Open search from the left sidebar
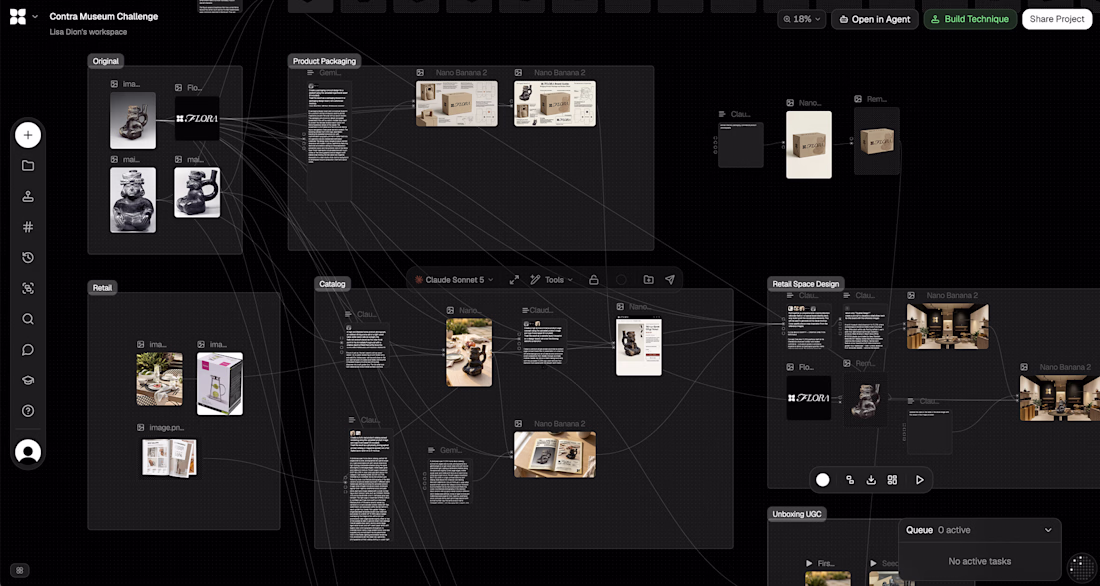Viewport: 1100px width, 586px height. tap(28, 319)
